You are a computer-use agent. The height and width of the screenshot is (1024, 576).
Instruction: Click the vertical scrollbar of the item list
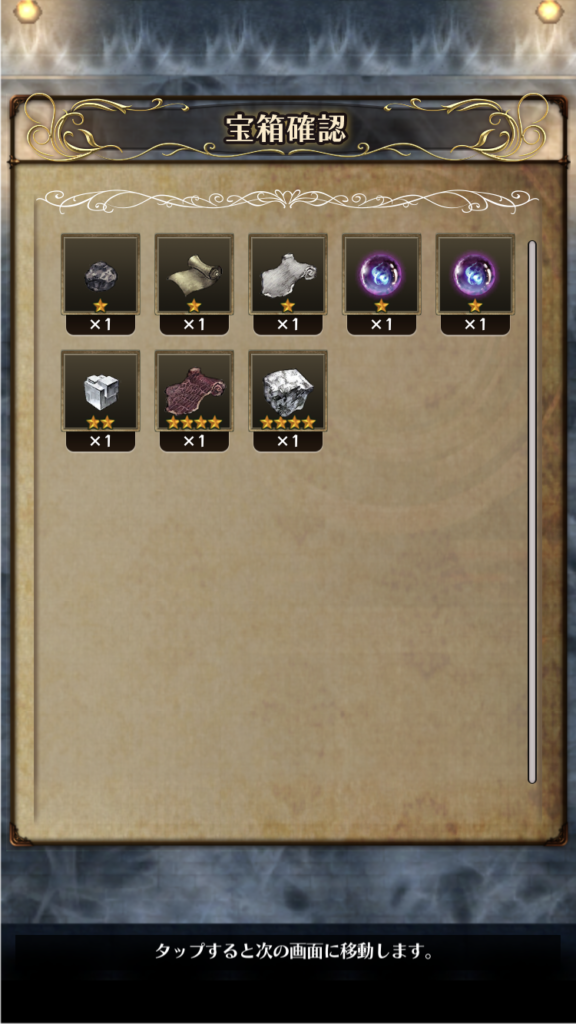[x=532, y=512]
